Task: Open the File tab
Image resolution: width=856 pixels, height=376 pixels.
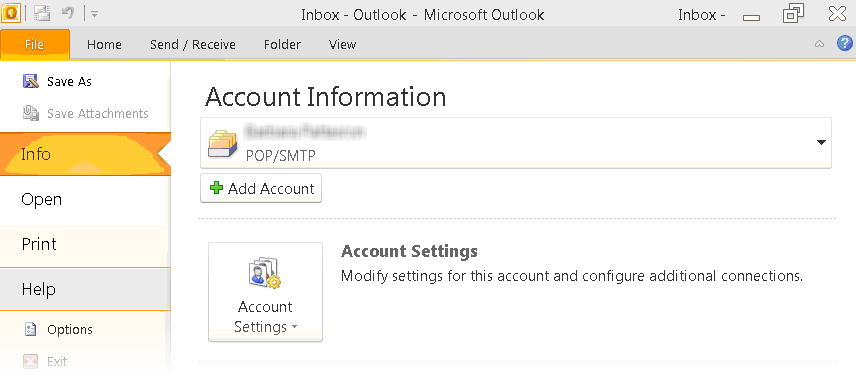Action: coord(34,44)
